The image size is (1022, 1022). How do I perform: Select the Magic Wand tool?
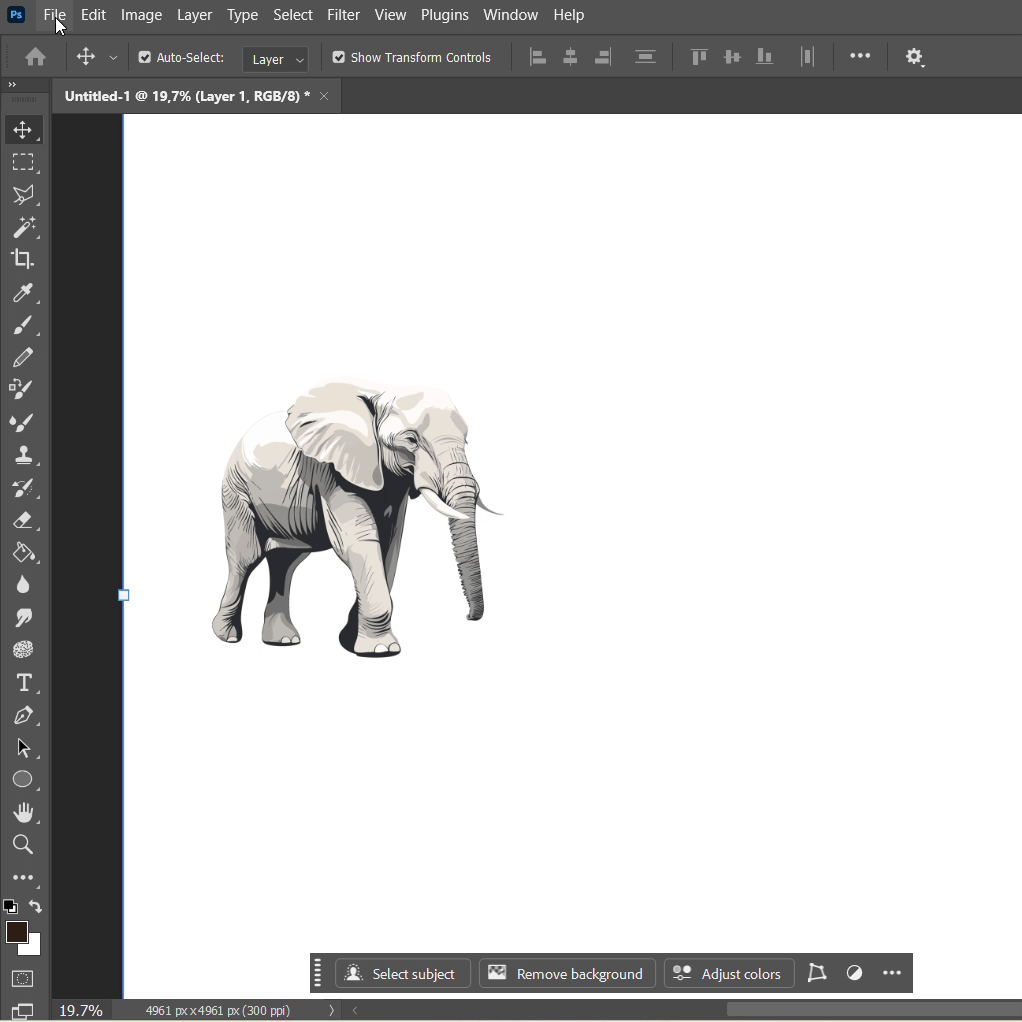(x=22, y=227)
